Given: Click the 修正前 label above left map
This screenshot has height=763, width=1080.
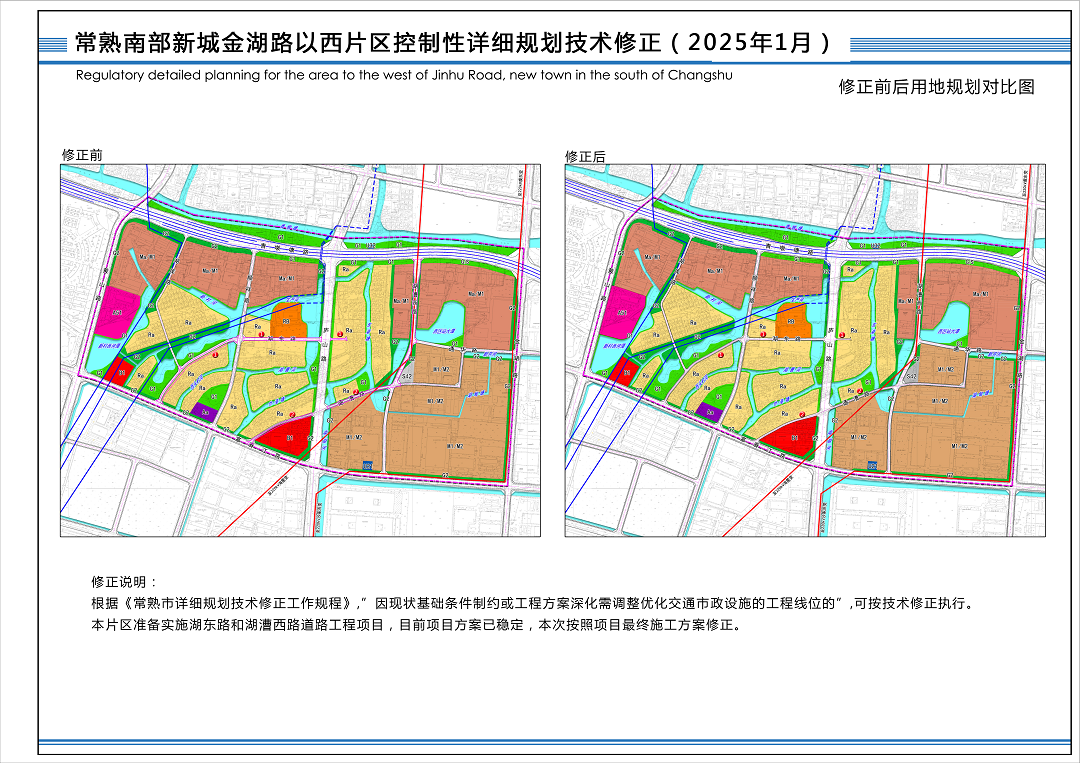Looking at the screenshot, I should (x=82, y=156).
